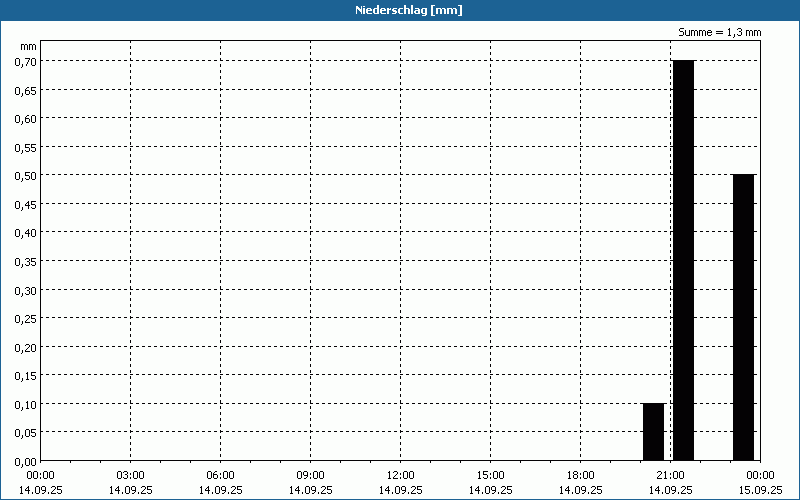This screenshot has height=500, width=800.
Task: Click the 0,10 value on the y-axis
Action: point(24,404)
